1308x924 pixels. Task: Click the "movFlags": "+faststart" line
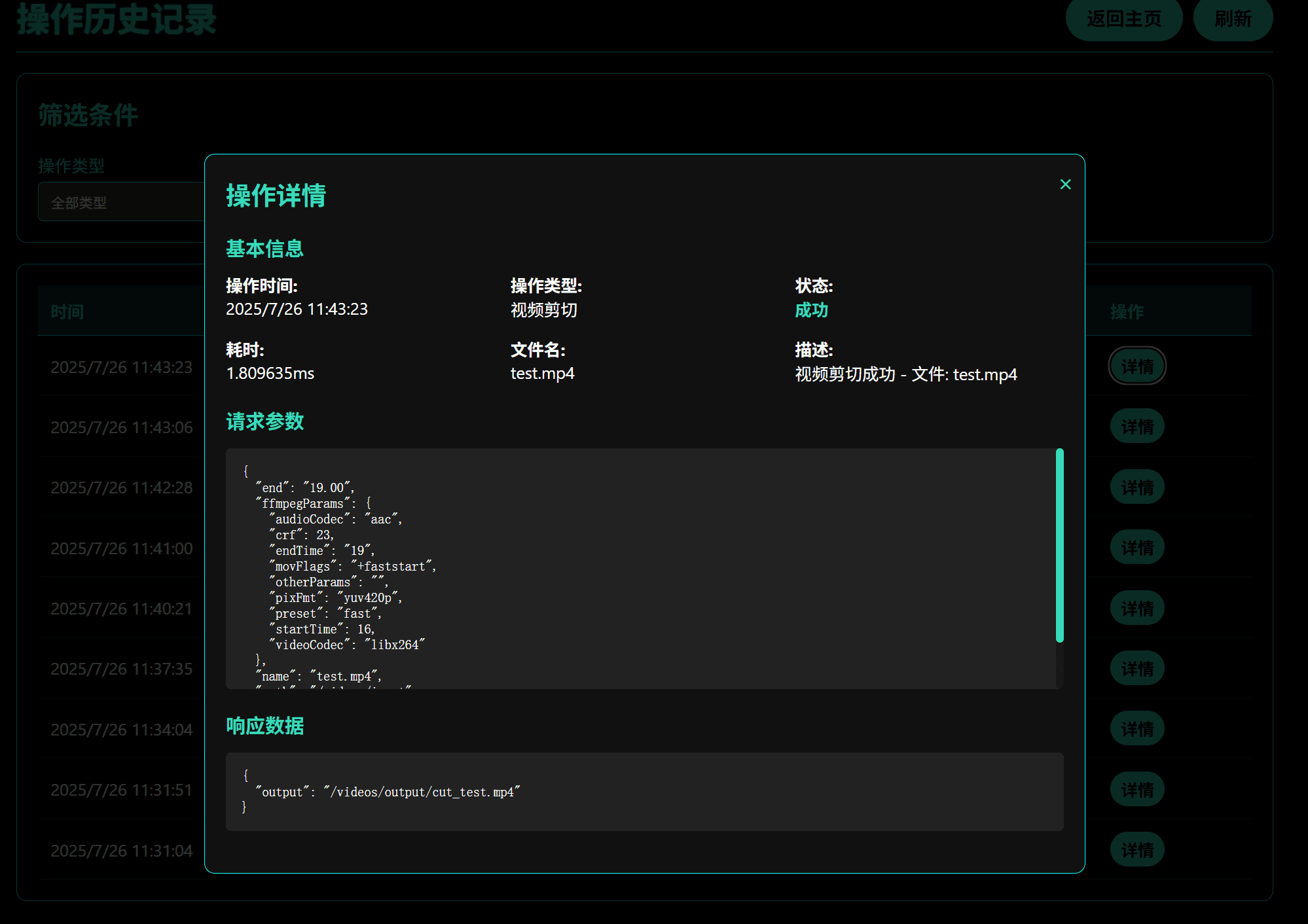point(353,566)
